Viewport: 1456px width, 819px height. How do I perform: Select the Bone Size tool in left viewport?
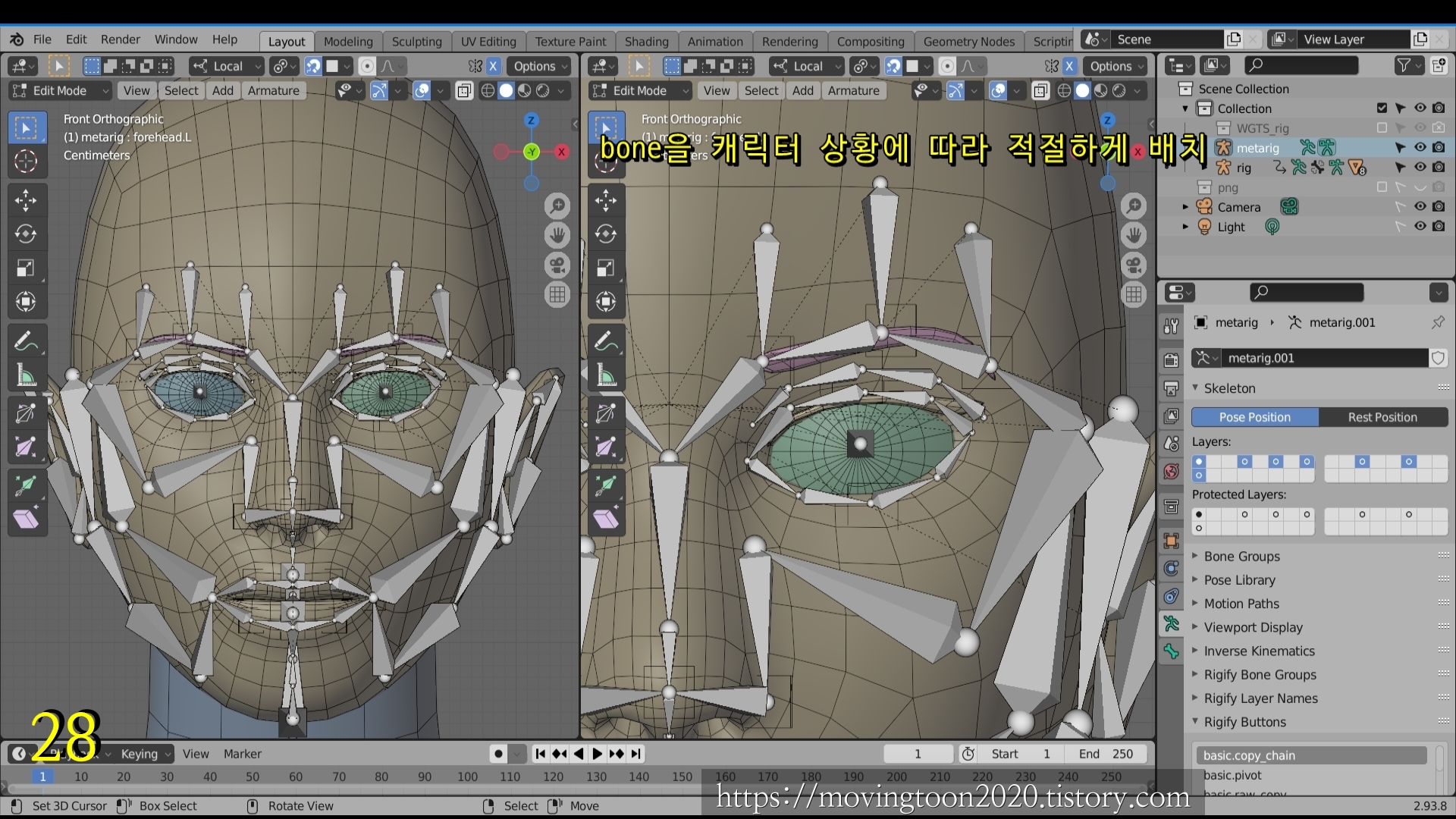pos(26,447)
